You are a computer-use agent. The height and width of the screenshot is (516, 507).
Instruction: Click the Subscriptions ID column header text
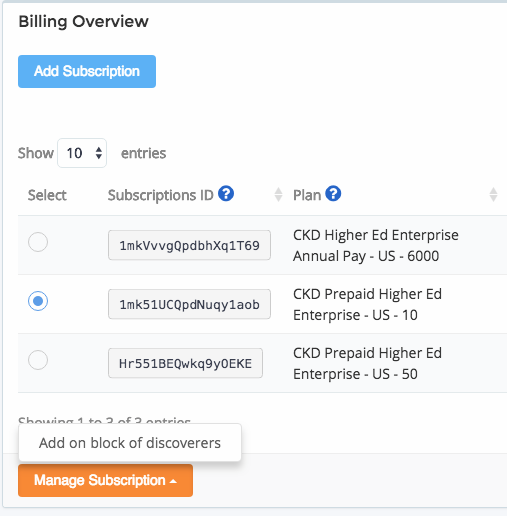coord(161,195)
